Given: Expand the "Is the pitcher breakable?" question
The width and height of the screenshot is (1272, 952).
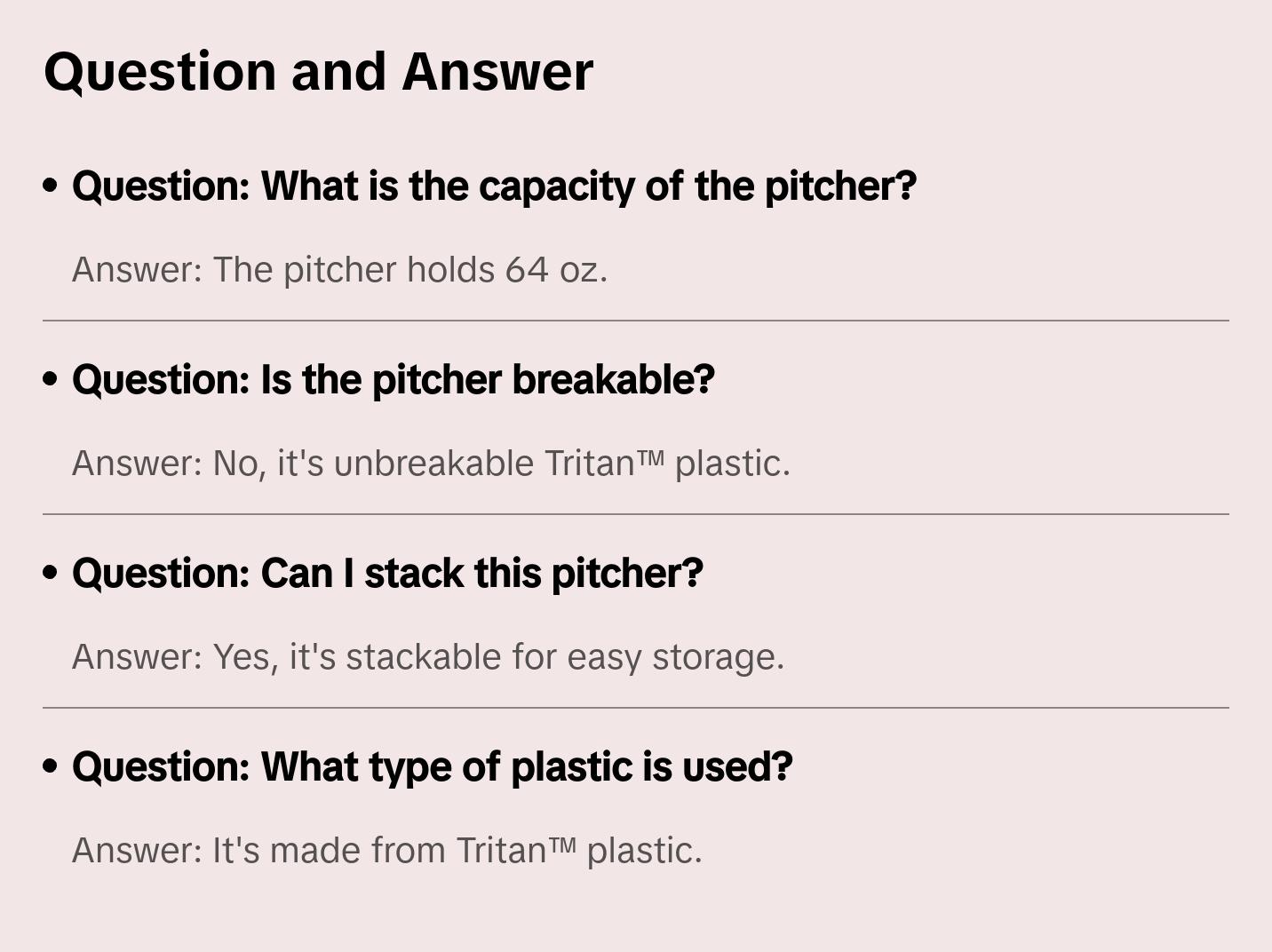Looking at the screenshot, I should point(393,380).
